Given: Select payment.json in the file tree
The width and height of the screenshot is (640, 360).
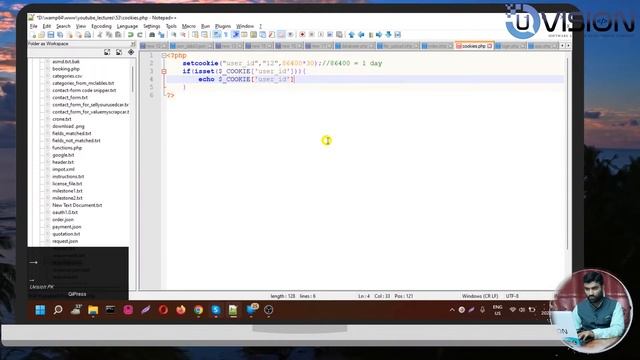Looking at the screenshot, I should pos(67,227).
